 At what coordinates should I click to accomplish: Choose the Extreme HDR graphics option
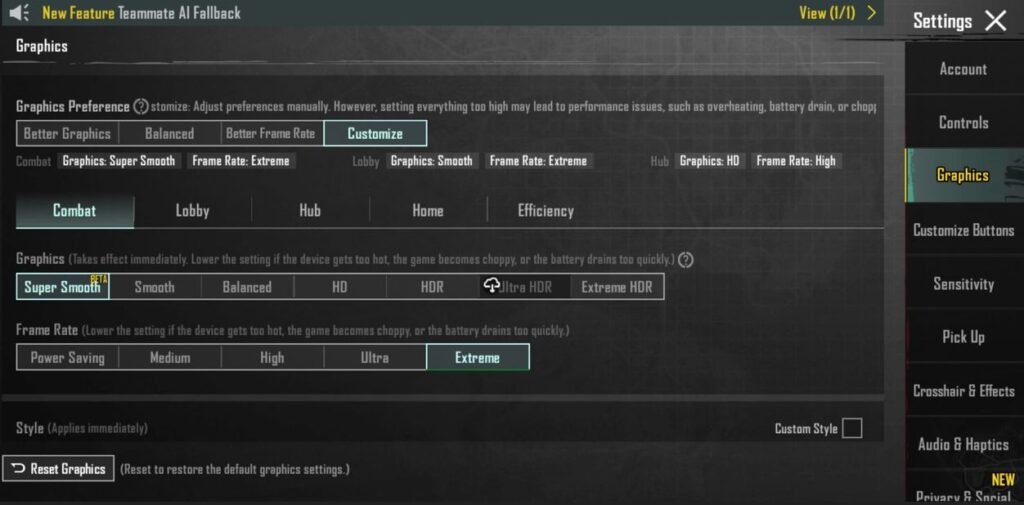[x=616, y=287]
